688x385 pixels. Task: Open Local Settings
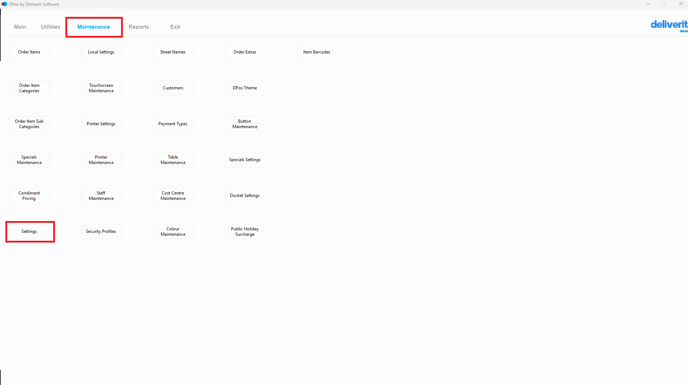[x=101, y=52]
